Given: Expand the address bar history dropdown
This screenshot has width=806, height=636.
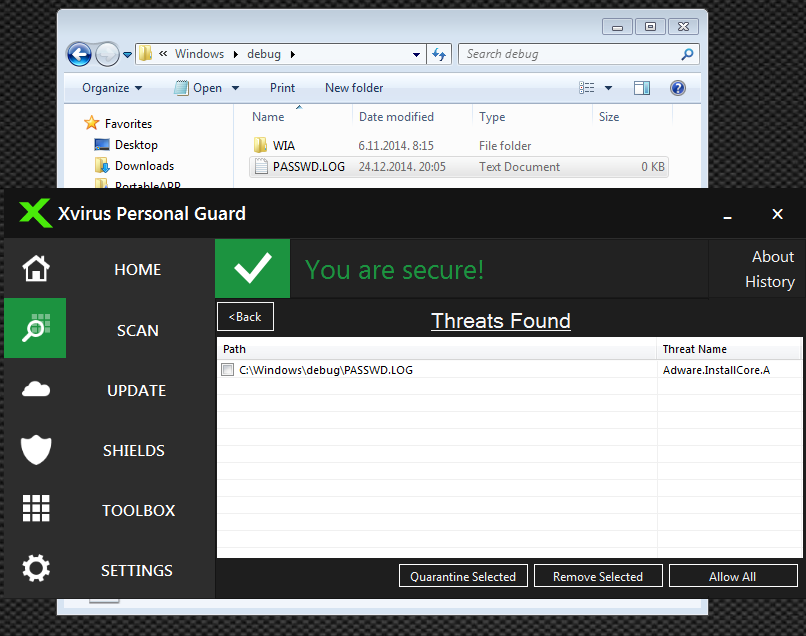Looking at the screenshot, I should [x=416, y=54].
